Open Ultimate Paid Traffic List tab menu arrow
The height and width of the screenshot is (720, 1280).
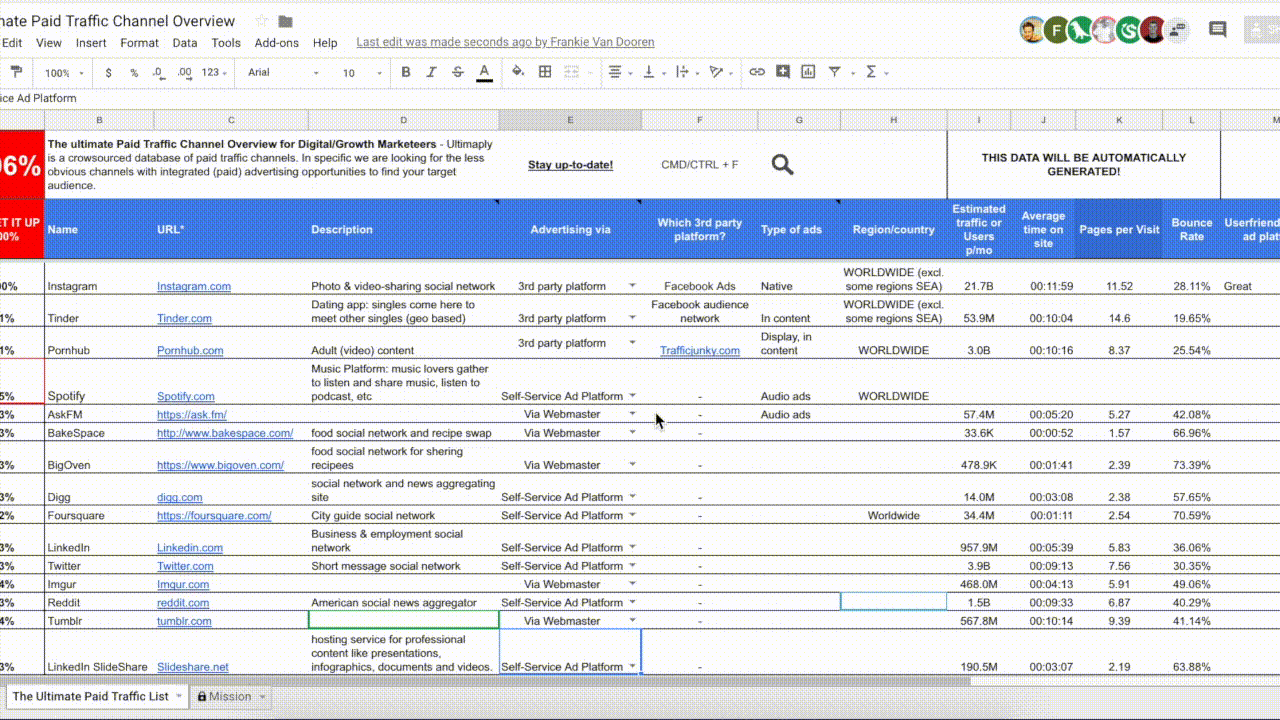[x=179, y=696]
